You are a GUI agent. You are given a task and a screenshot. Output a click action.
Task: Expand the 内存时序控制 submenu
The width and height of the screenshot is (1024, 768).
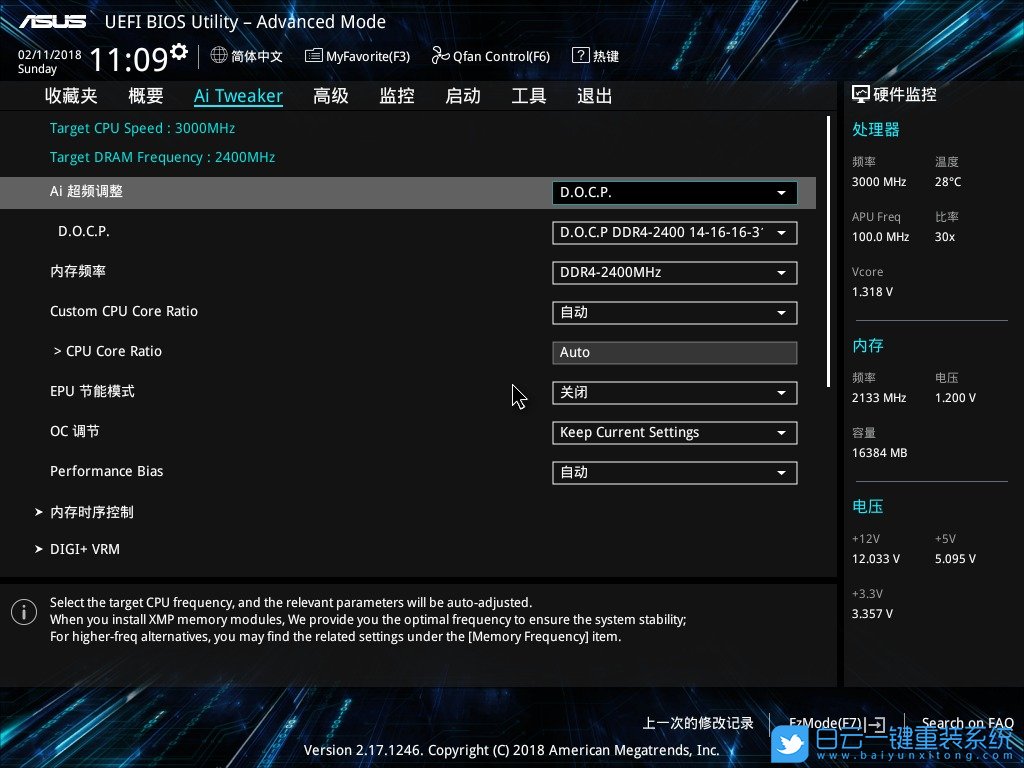[x=91, y=512]
